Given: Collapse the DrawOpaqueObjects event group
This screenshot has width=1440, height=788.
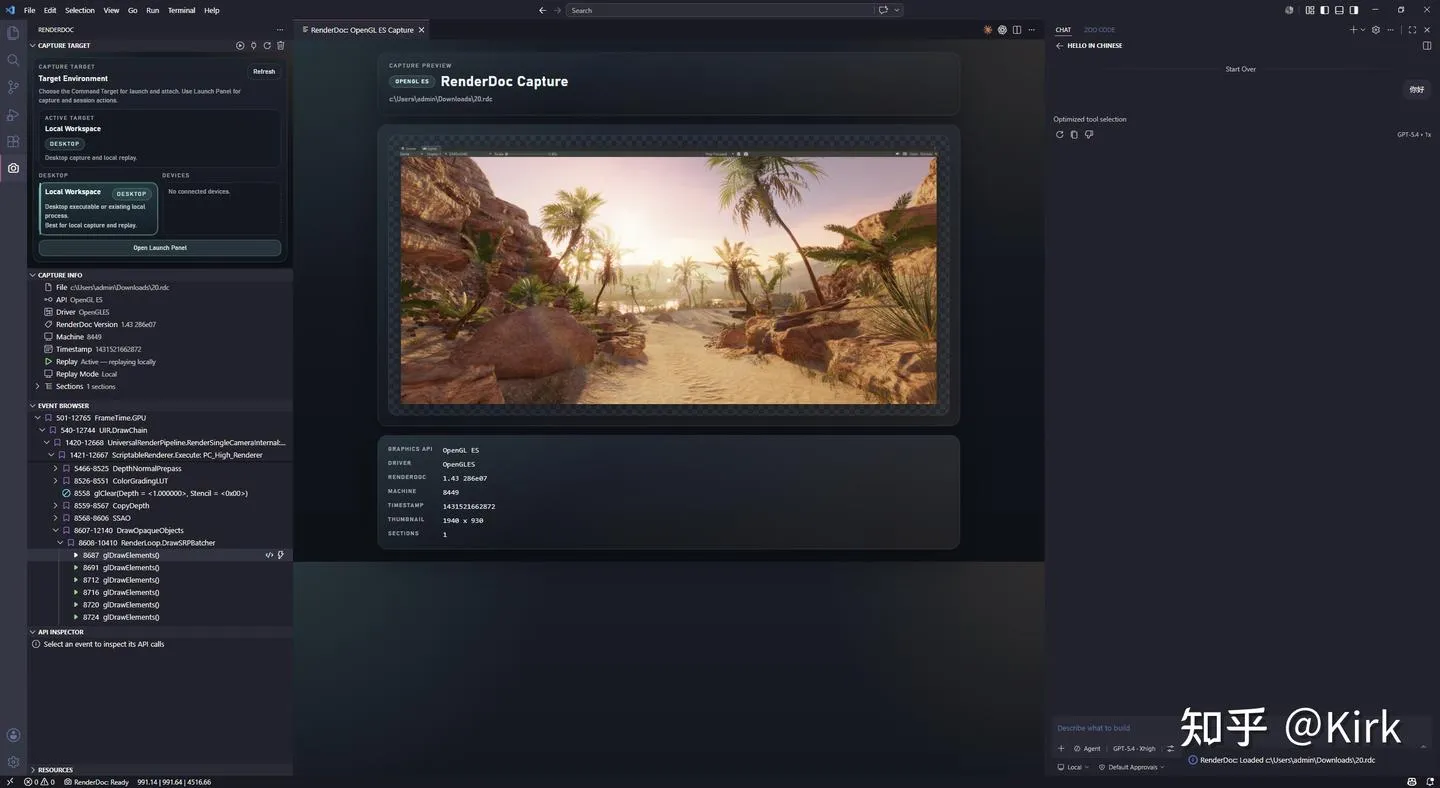Looking at the screenshot, I should [56, 531].
